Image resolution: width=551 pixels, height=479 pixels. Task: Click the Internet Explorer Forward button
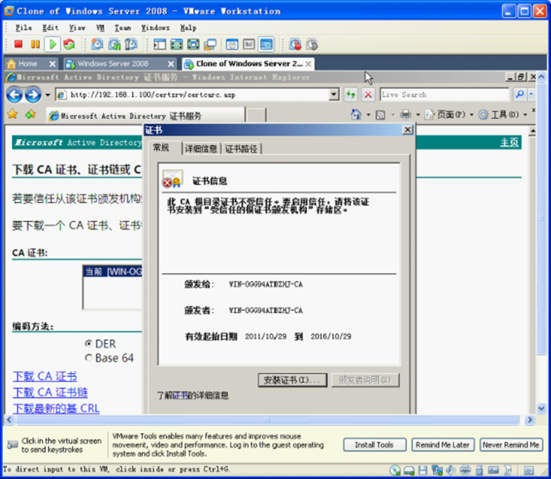click(x=33, y=95)
